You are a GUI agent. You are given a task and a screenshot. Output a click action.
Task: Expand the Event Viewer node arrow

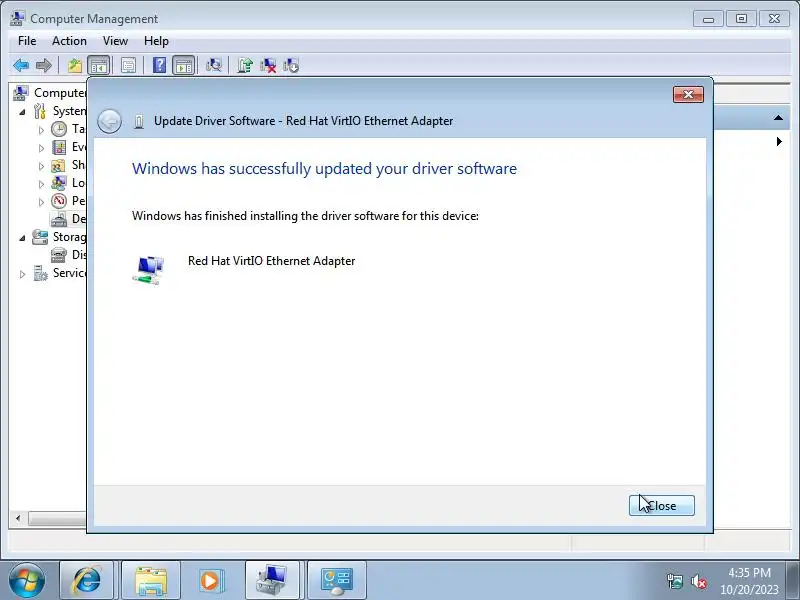coord(41,148)
